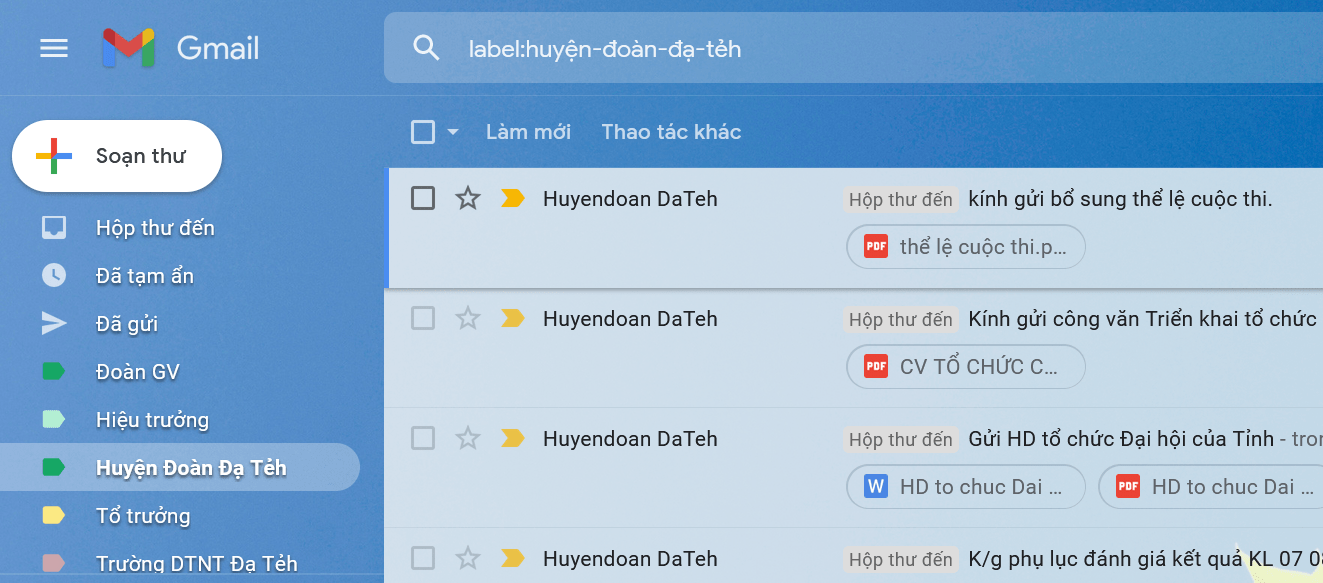Image resolution: width=1323 pixels, height=583 pixels.
Task: Open attachment CV TỔ CHỨC C… PDF
Action: 965,367
